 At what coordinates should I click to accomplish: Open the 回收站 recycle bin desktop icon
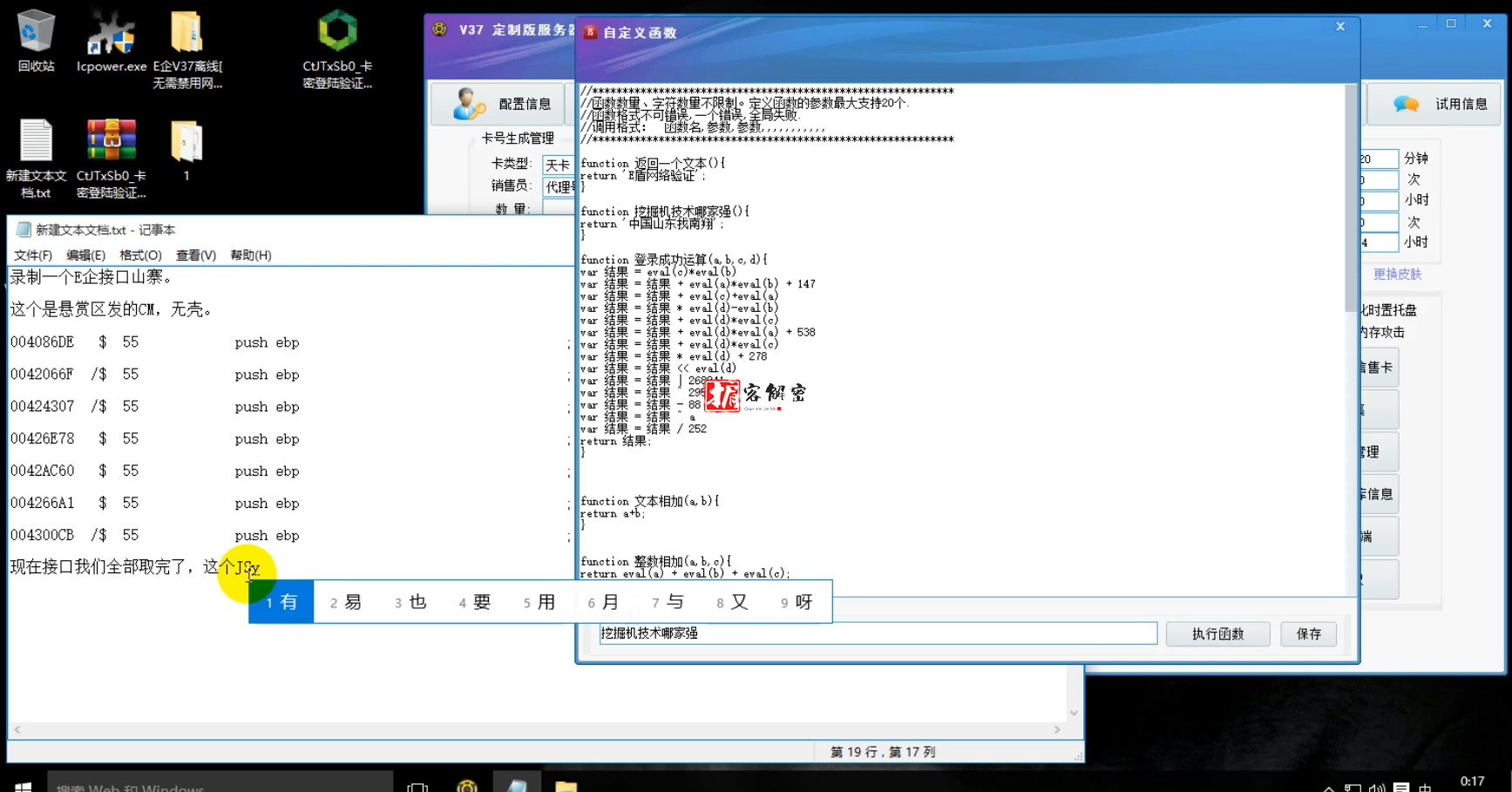pos(36,40)
